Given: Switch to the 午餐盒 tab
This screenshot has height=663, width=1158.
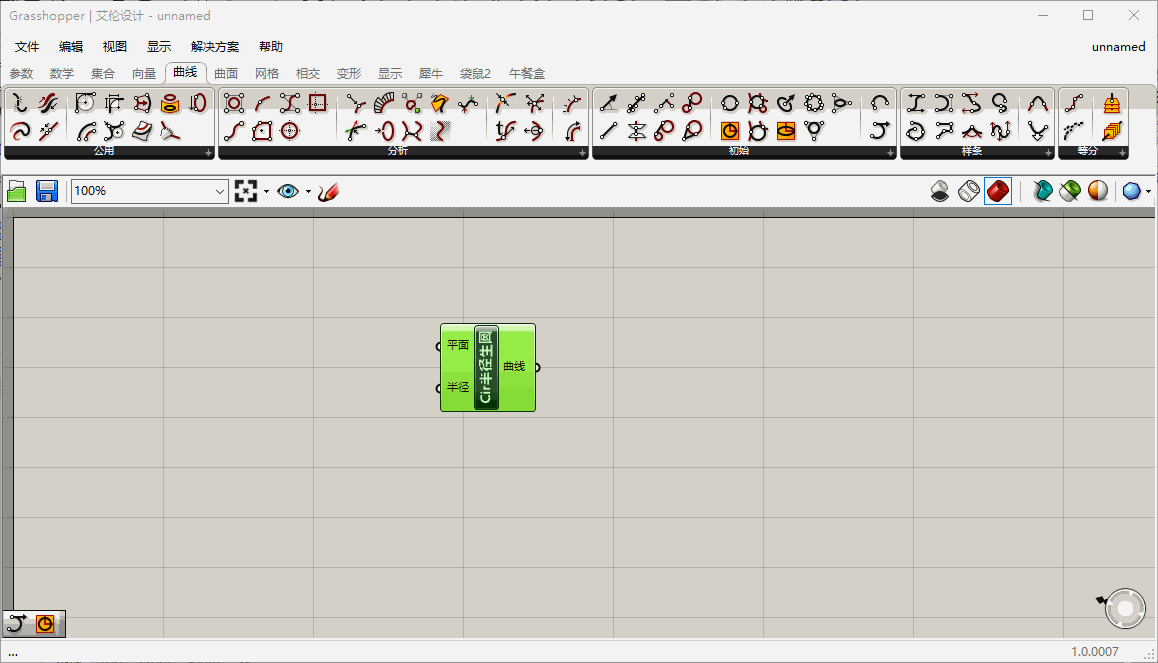Looking at the screenshot, I should coord(527,73).
